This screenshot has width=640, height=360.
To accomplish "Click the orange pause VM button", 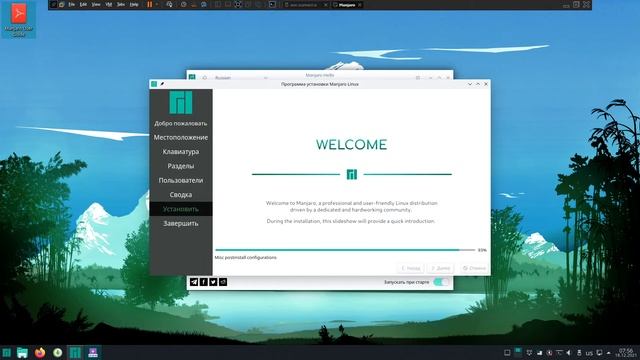I will [x=150, y=5].
